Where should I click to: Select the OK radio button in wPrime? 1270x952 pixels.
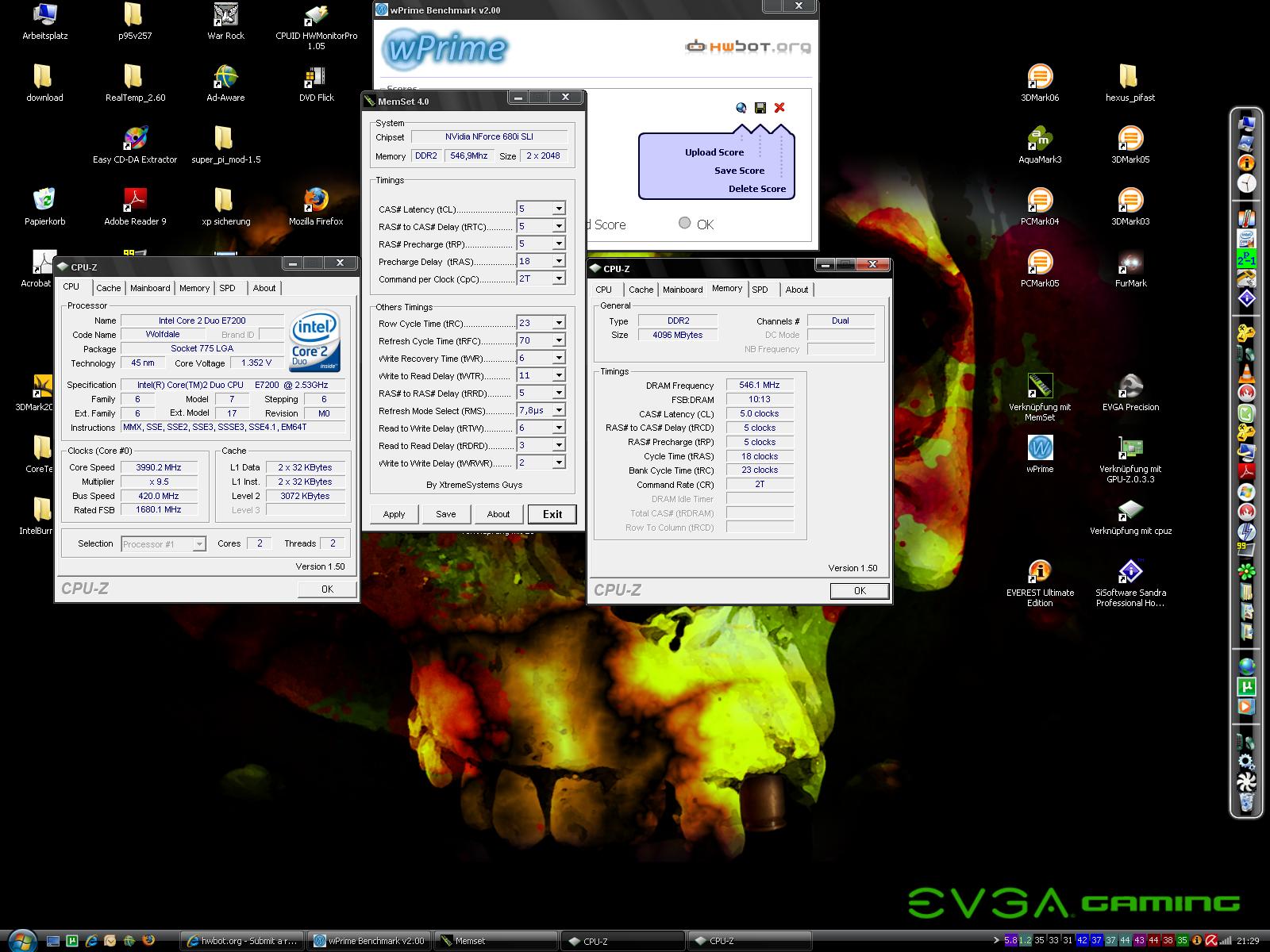[x=685, y=224]
